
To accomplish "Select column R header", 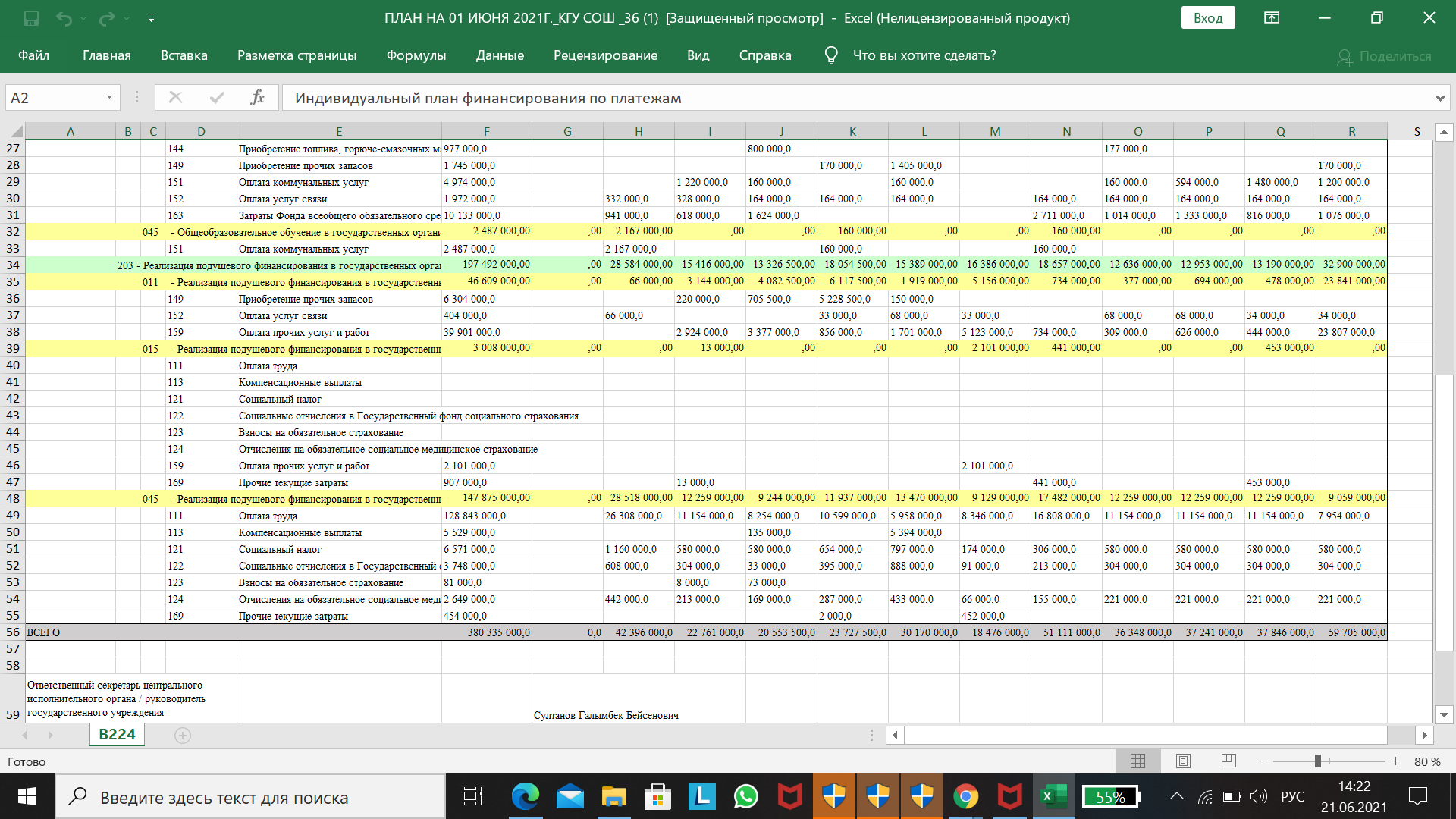I will point(1351,131).
